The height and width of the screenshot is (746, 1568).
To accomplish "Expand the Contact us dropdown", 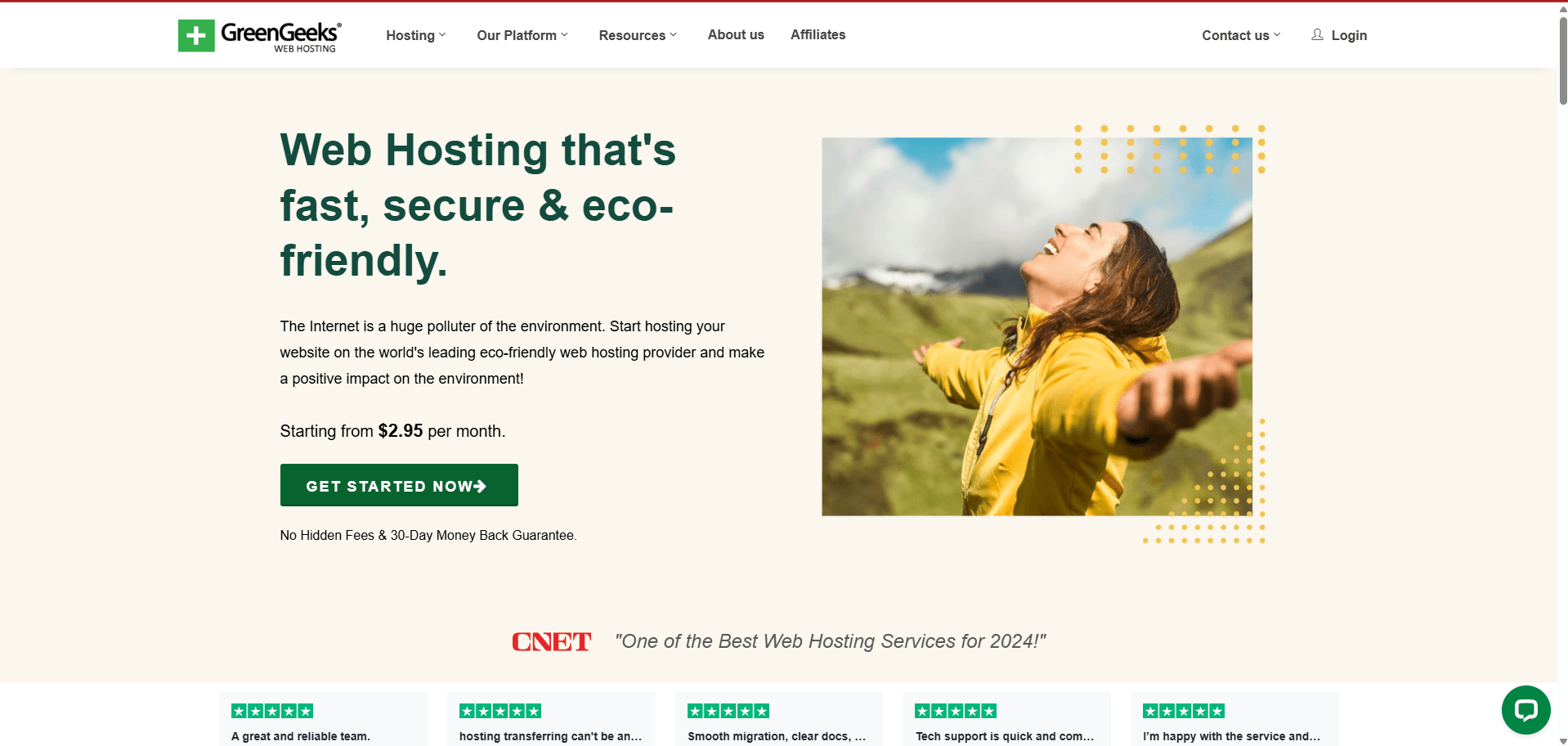I will [1241, 35].
